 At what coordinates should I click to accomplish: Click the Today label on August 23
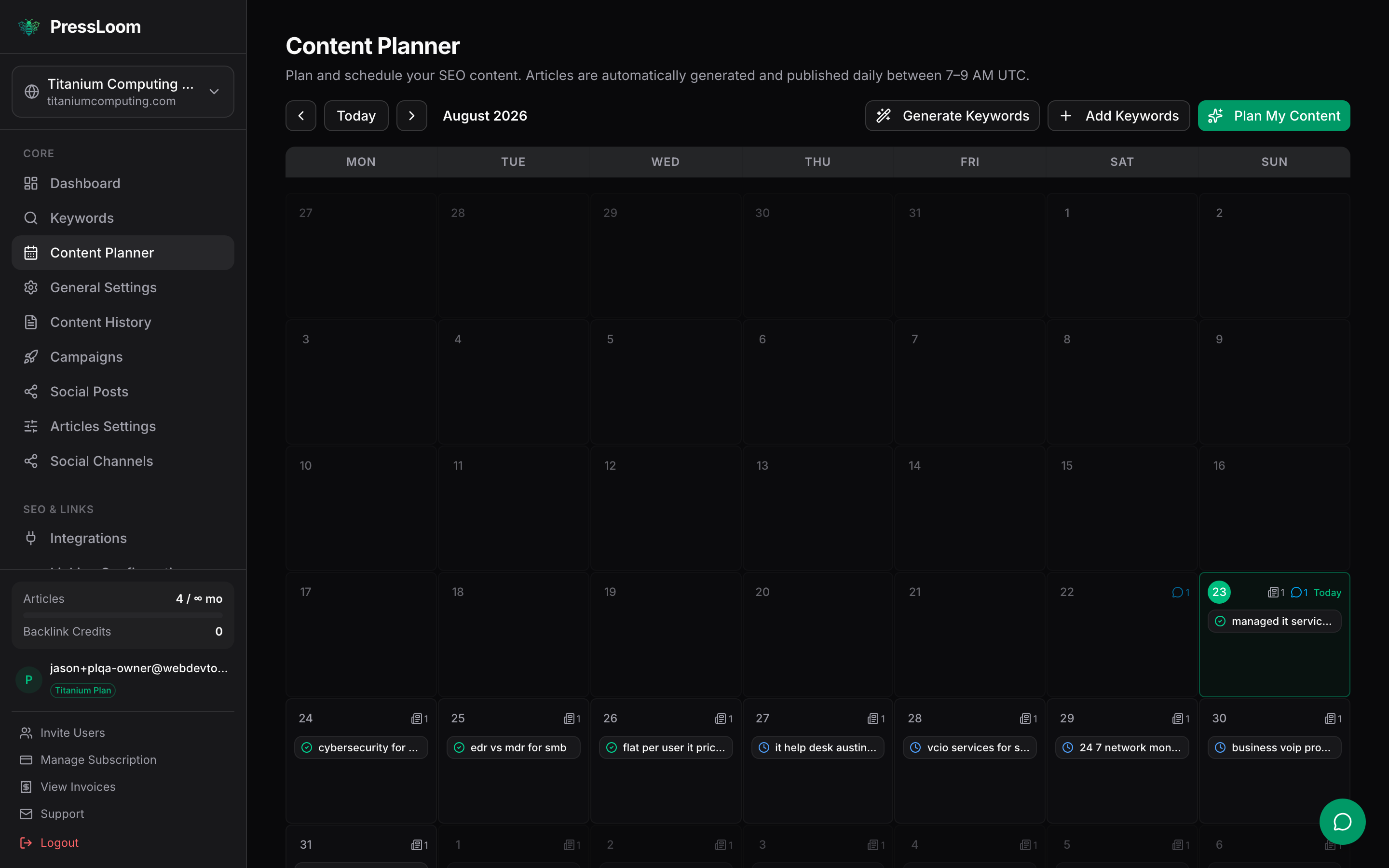tap(1327, 593)
